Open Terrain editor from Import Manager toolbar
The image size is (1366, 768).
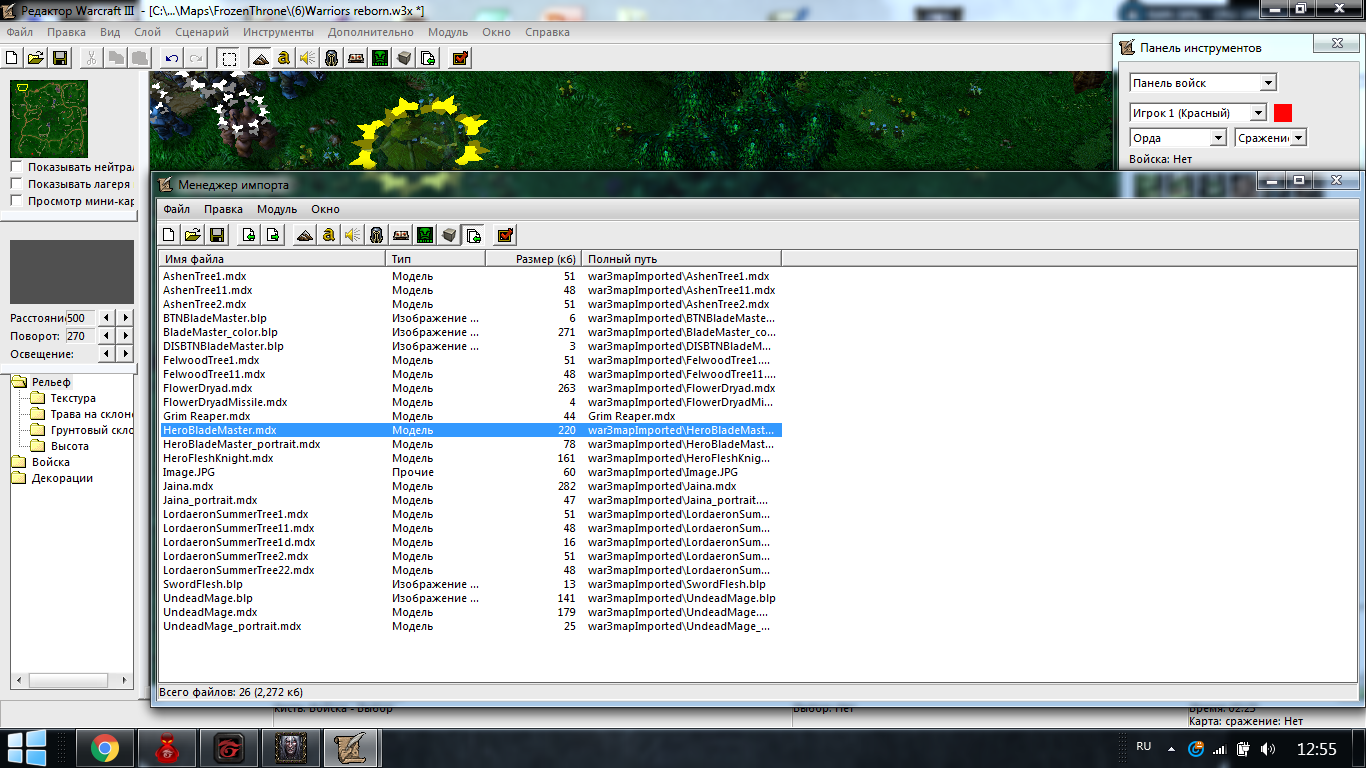(x=304, y=235)
